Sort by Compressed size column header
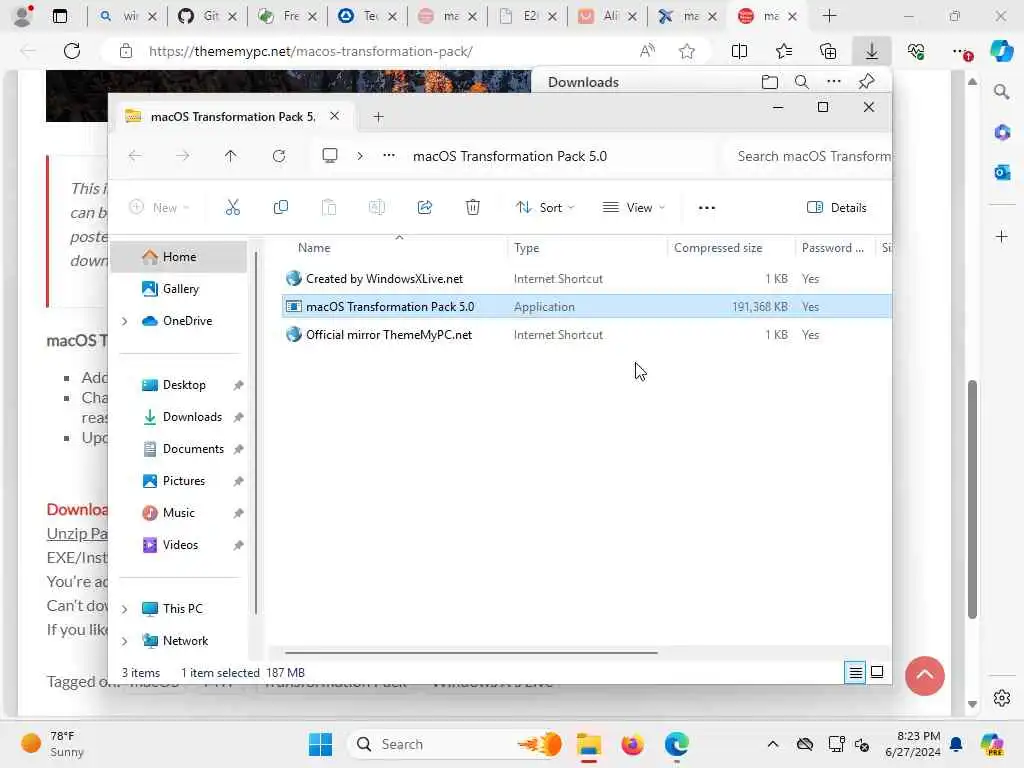The image size is (1024, 768). coord(718,248)
